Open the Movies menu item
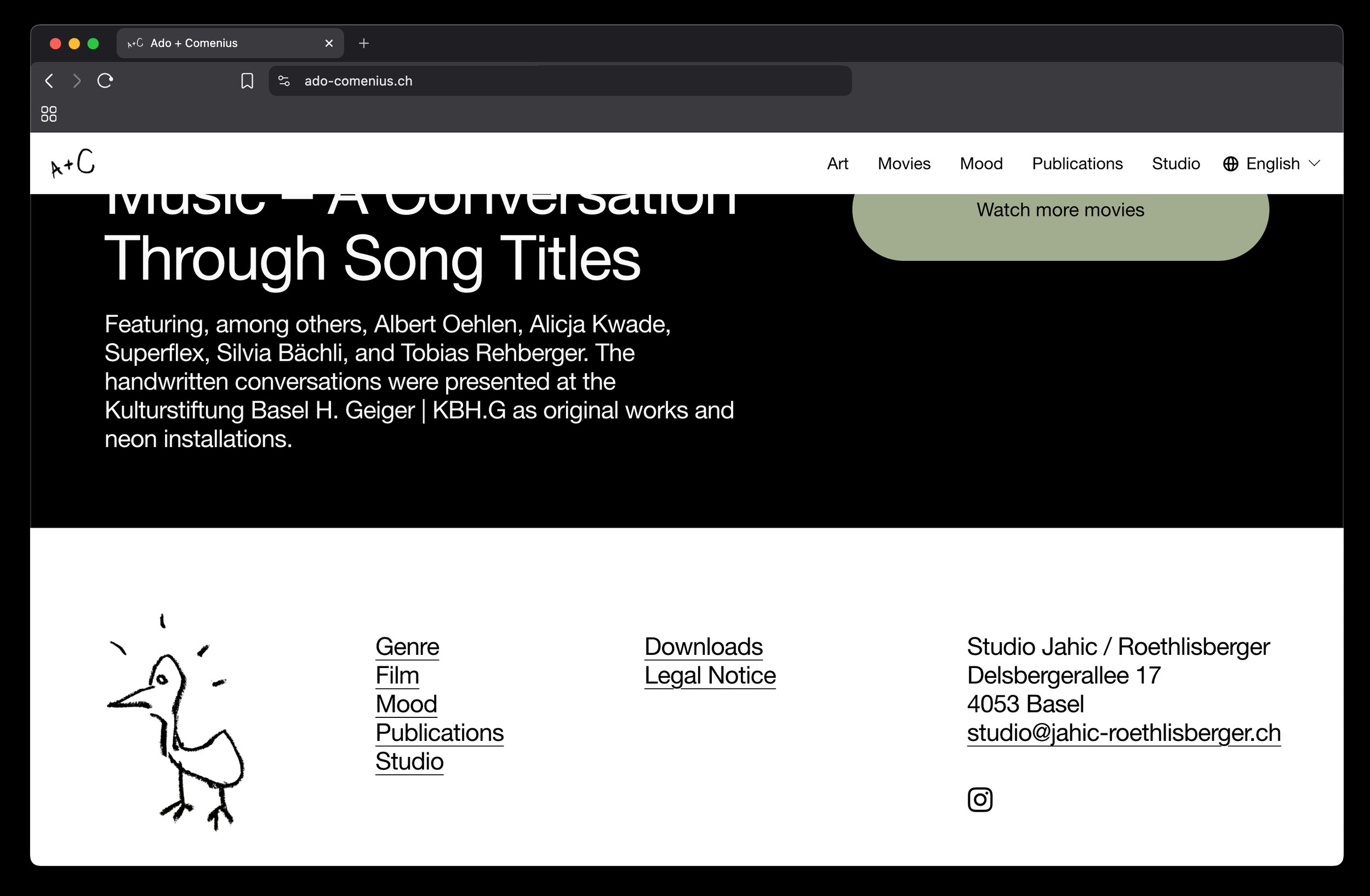Image resolution: width=1370 pixels, height=896 pixels. tap(904, 163)
